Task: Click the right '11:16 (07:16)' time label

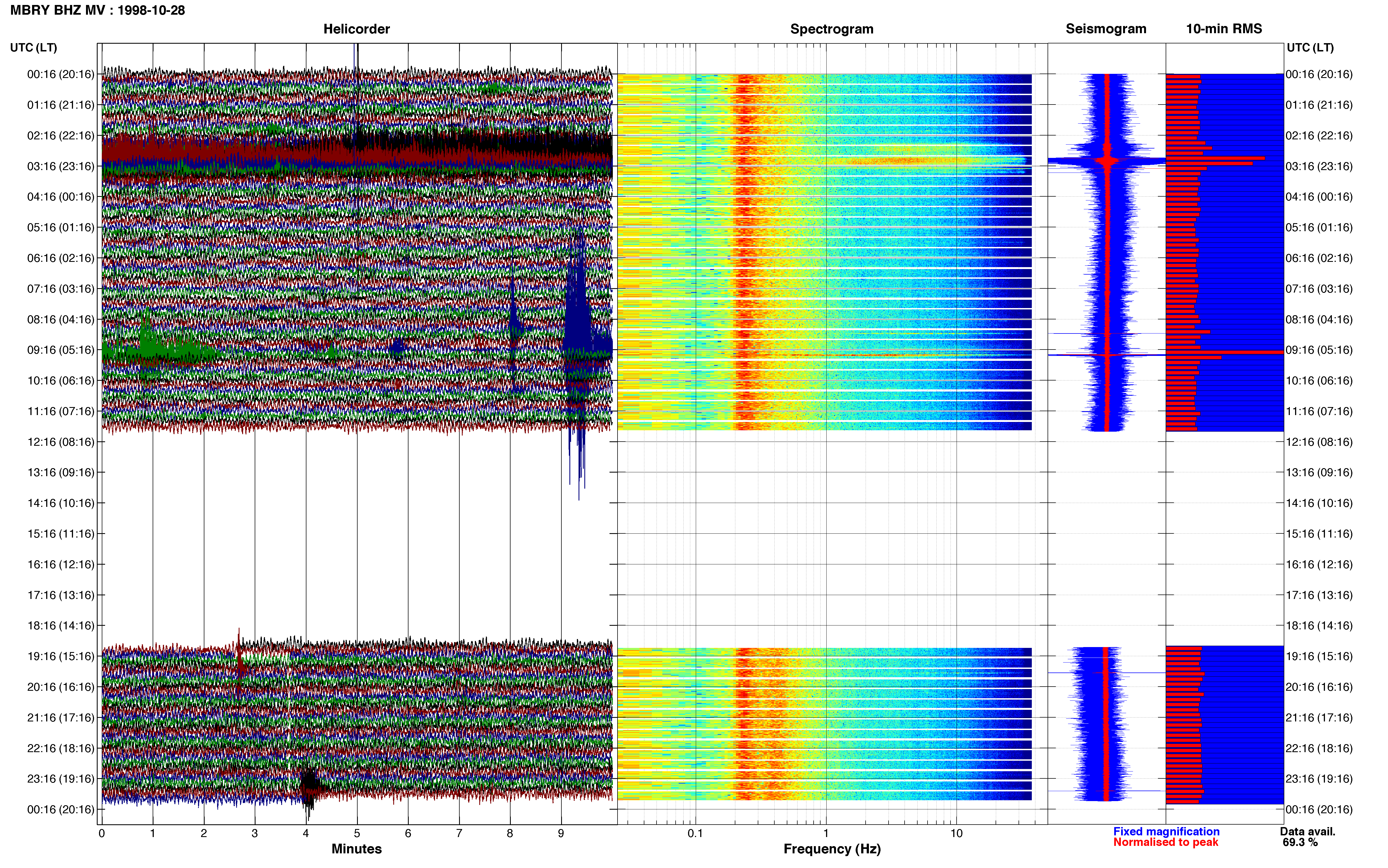Action: (x=1319, y=411)
